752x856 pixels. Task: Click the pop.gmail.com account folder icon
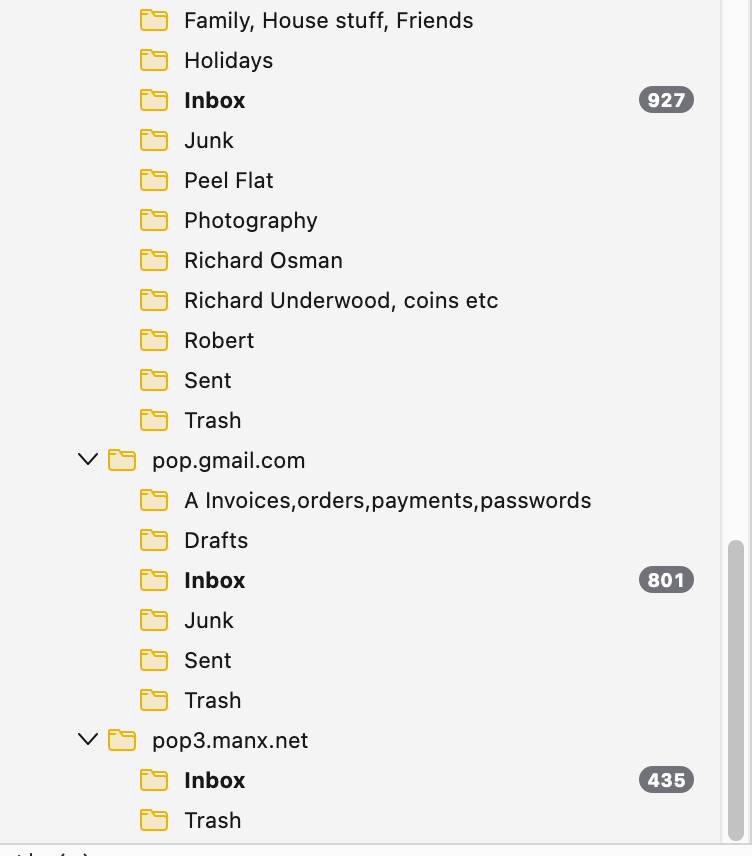(121, 460)
